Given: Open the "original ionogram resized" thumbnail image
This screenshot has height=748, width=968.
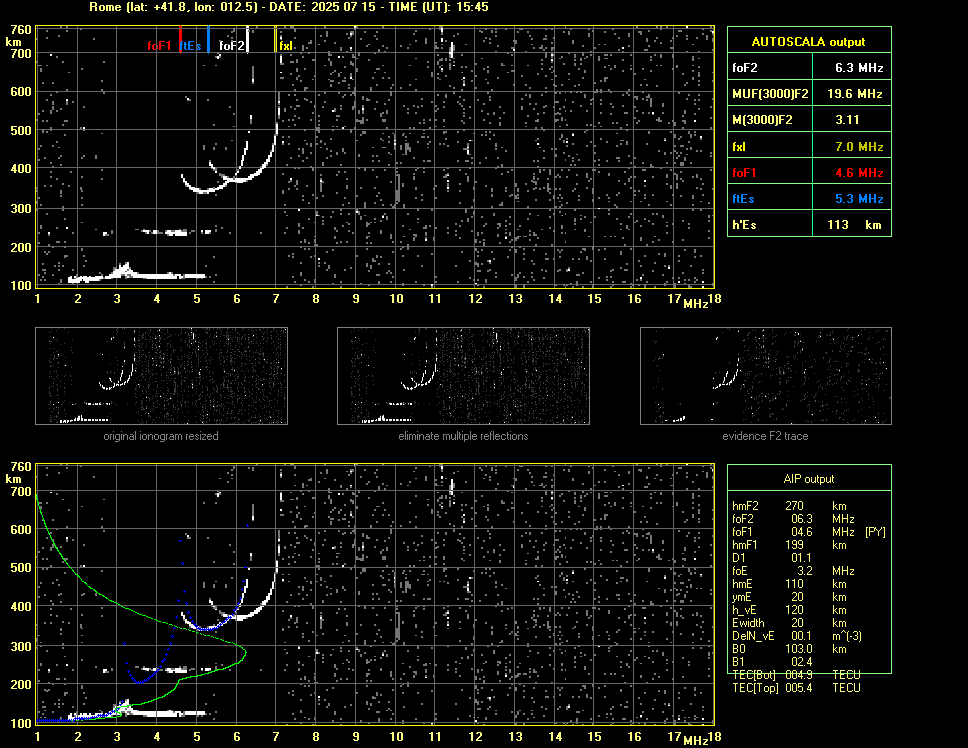Looking at the screenshot, I should [x=161, y=376].
